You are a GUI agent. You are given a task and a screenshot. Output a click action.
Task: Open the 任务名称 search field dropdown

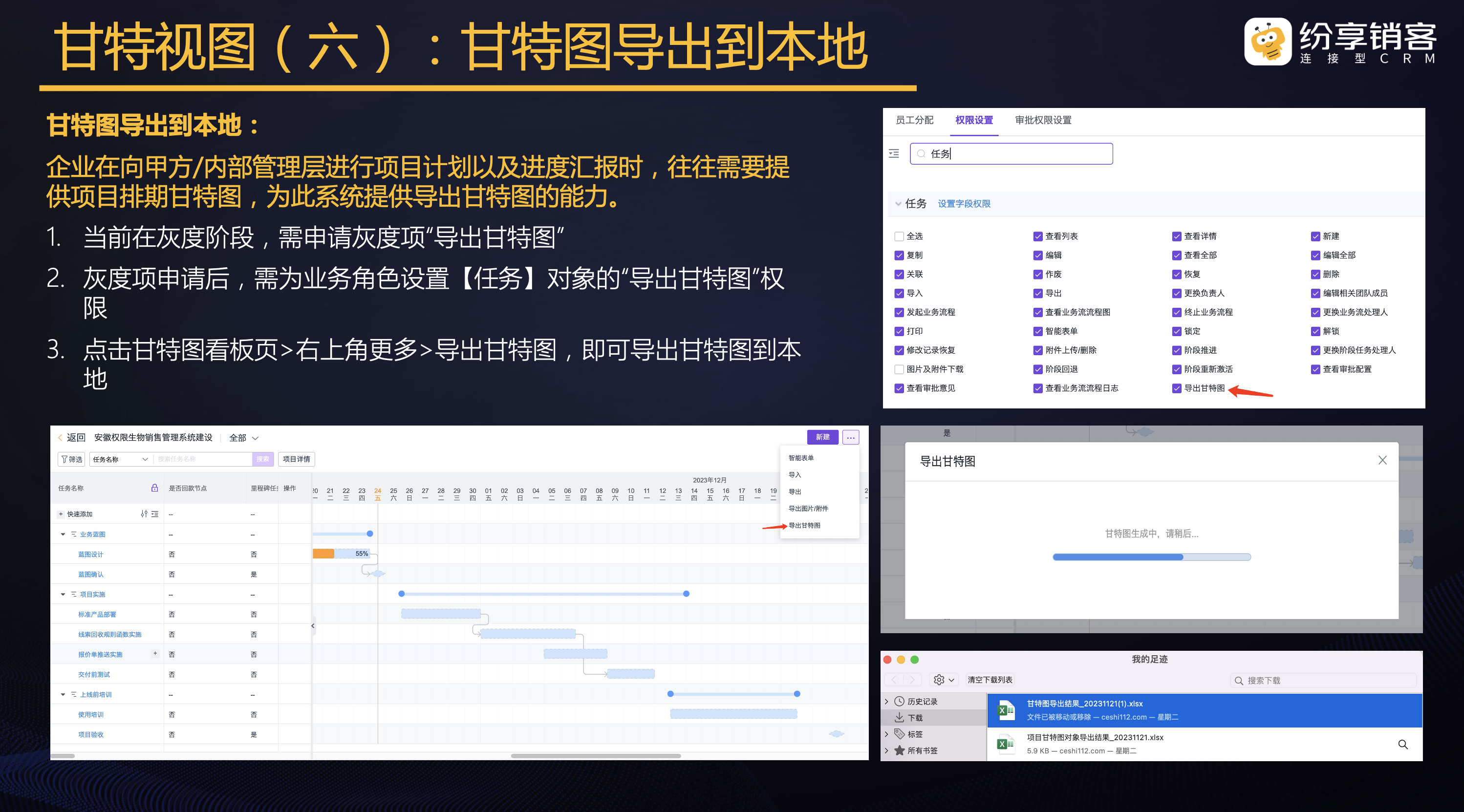[121, 459]
